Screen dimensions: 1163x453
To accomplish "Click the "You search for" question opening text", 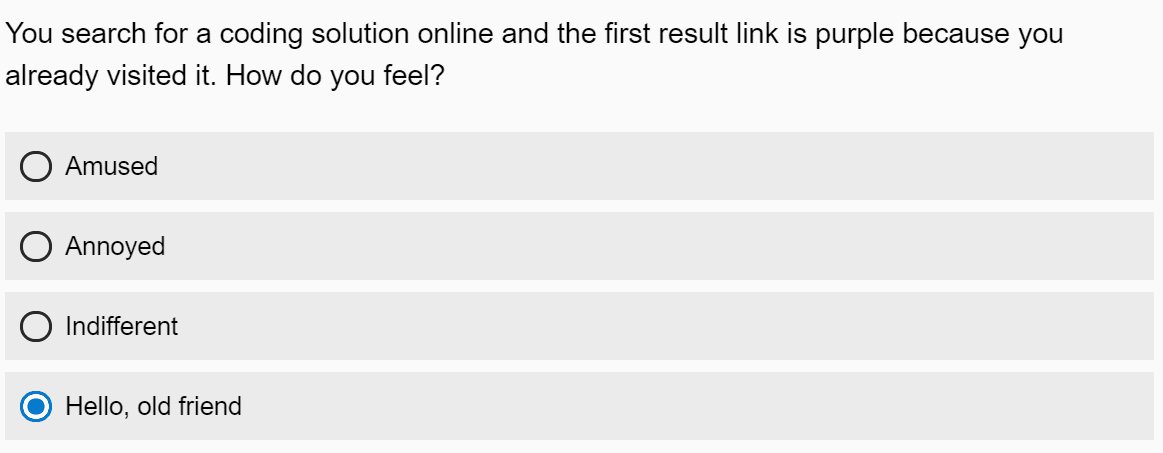I will (76, 34).
